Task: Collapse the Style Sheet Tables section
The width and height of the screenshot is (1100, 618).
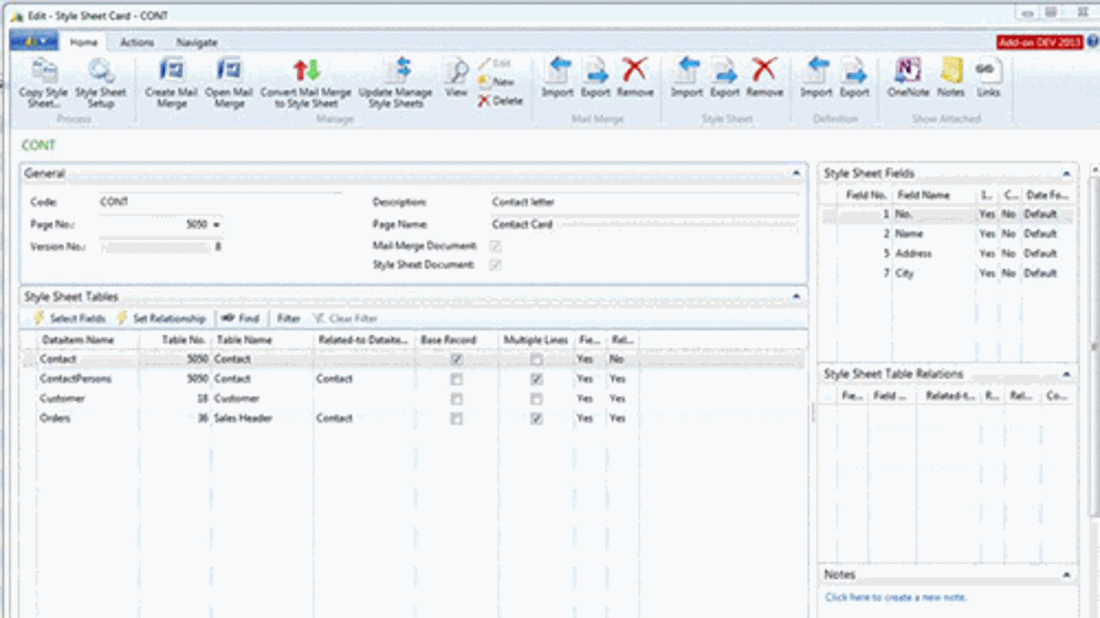Action: (796, 297)
